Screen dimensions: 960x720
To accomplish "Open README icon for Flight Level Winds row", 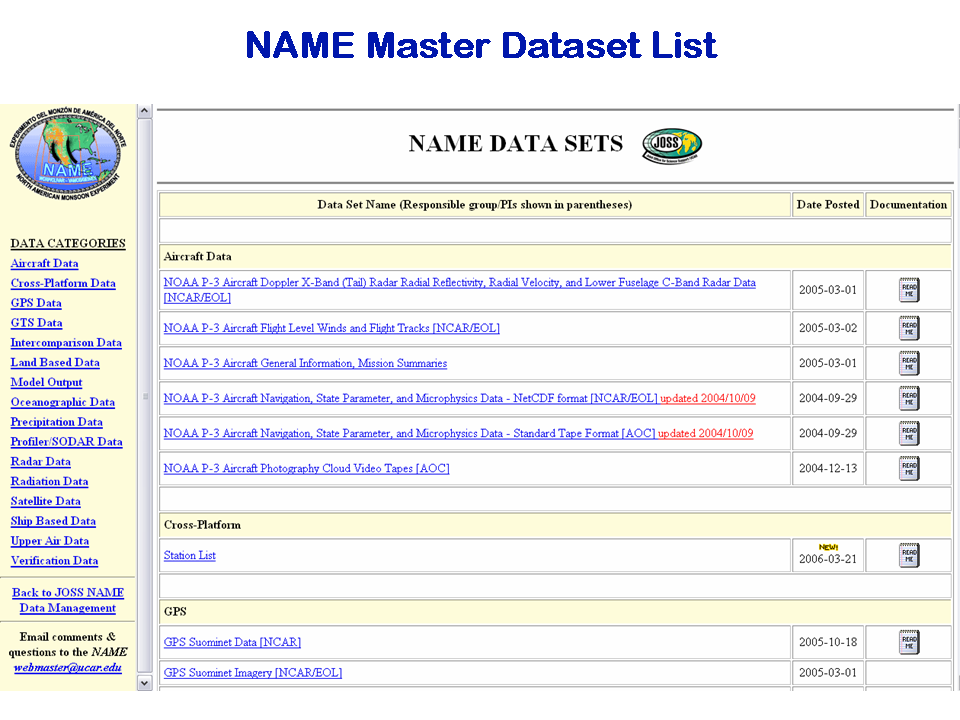I will (x=909, y=328).
